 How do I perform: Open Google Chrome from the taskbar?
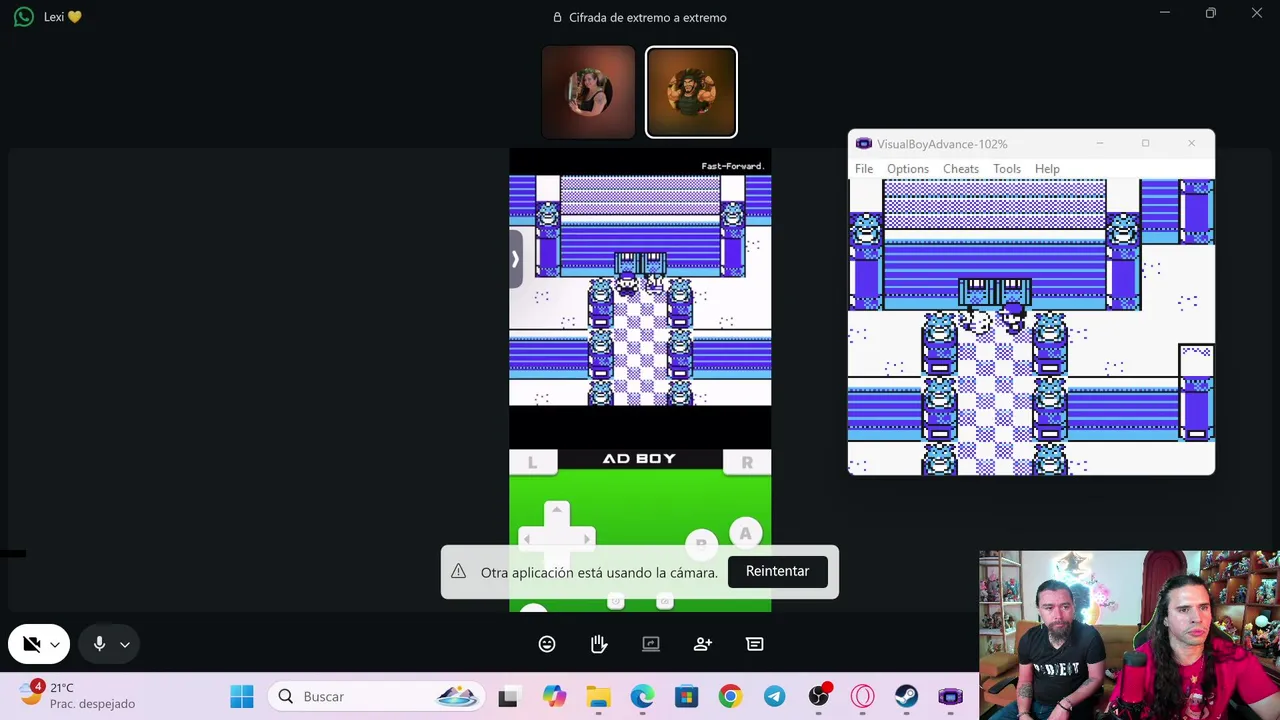click(x=730, y=696)
